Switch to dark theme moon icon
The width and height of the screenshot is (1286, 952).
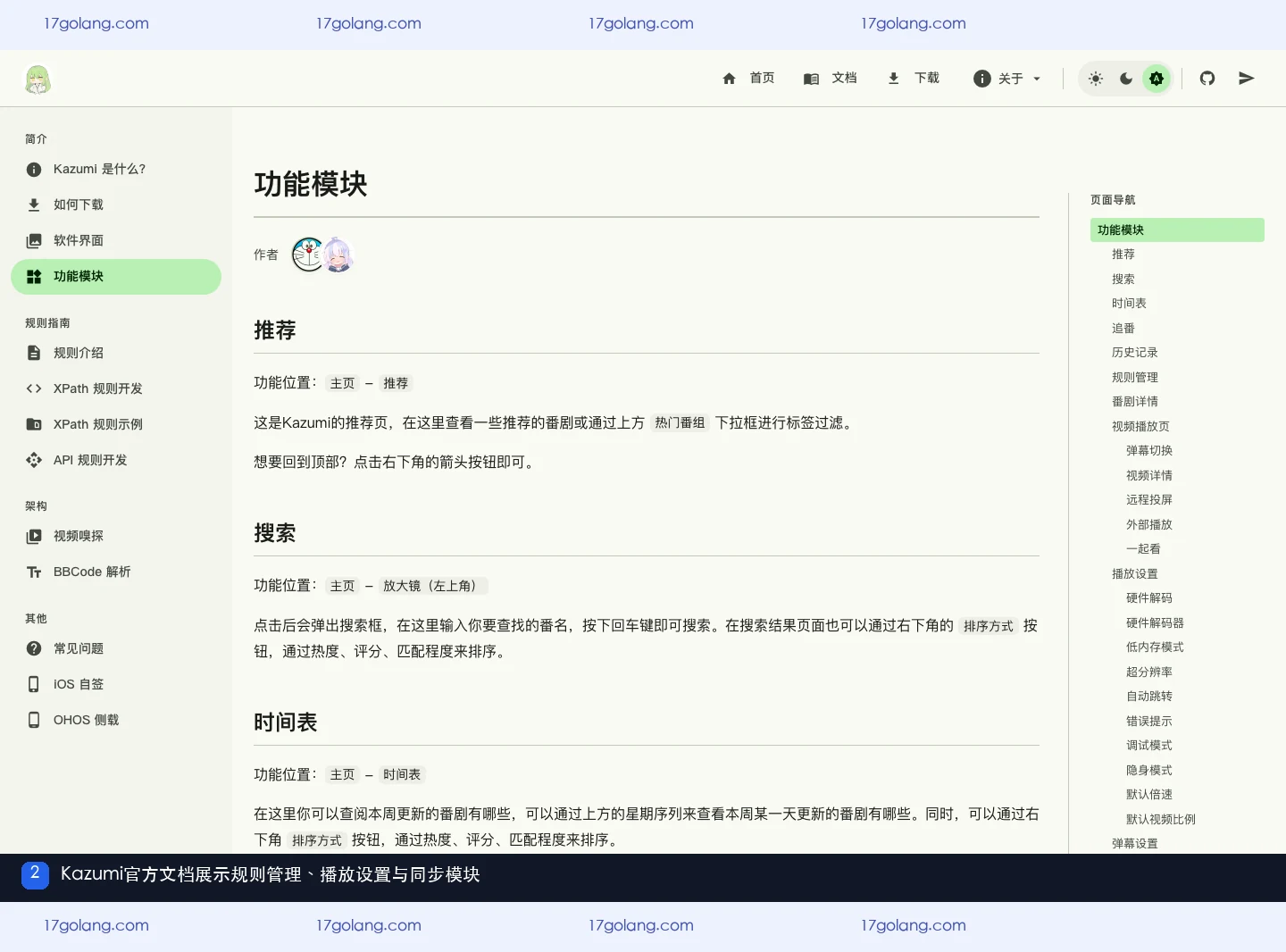[x=1126, y=79]
